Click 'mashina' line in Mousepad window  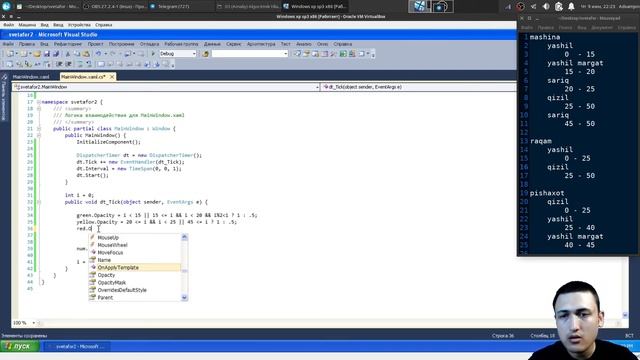point(544,37)
